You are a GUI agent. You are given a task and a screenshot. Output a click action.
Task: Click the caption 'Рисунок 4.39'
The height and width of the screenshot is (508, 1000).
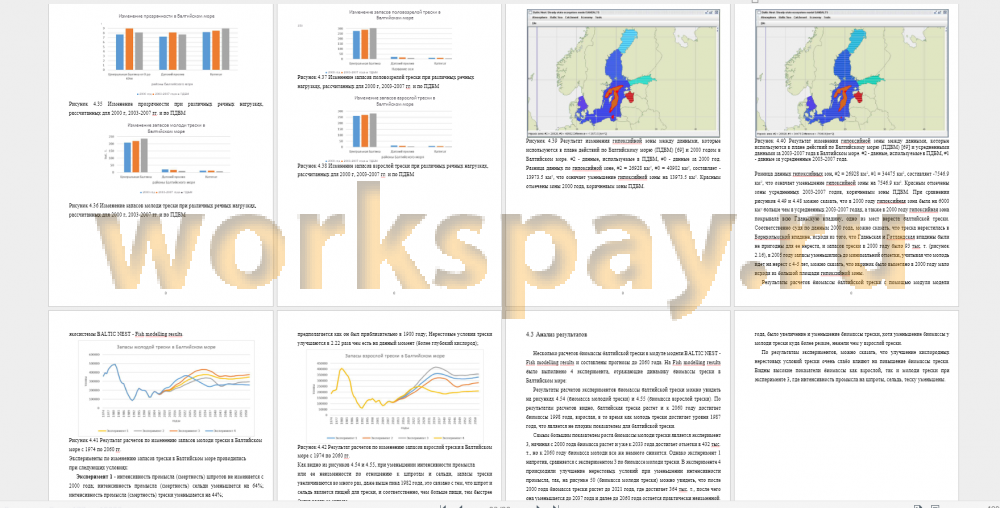point(543,140)
